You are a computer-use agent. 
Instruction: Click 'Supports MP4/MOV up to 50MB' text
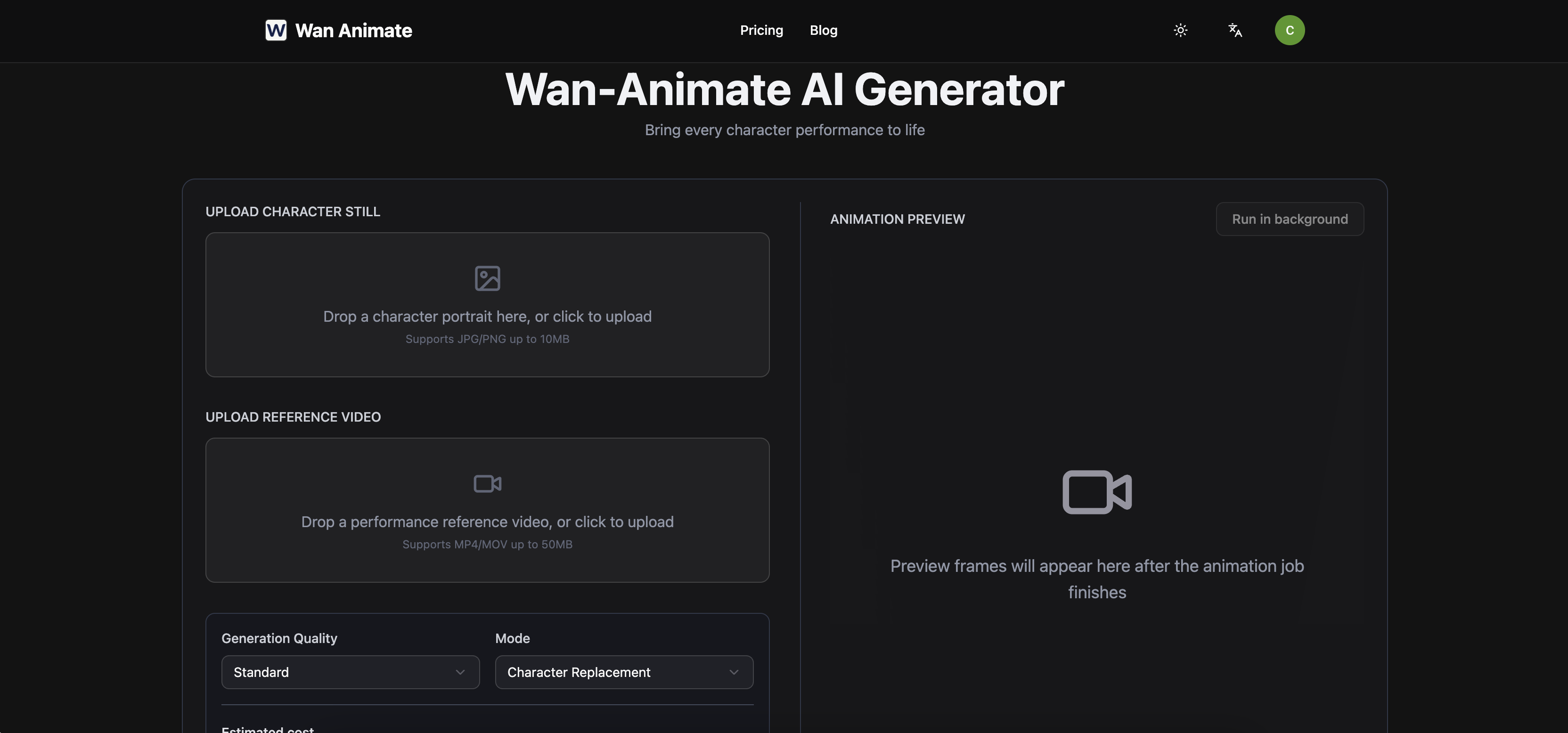click(487, 544)
